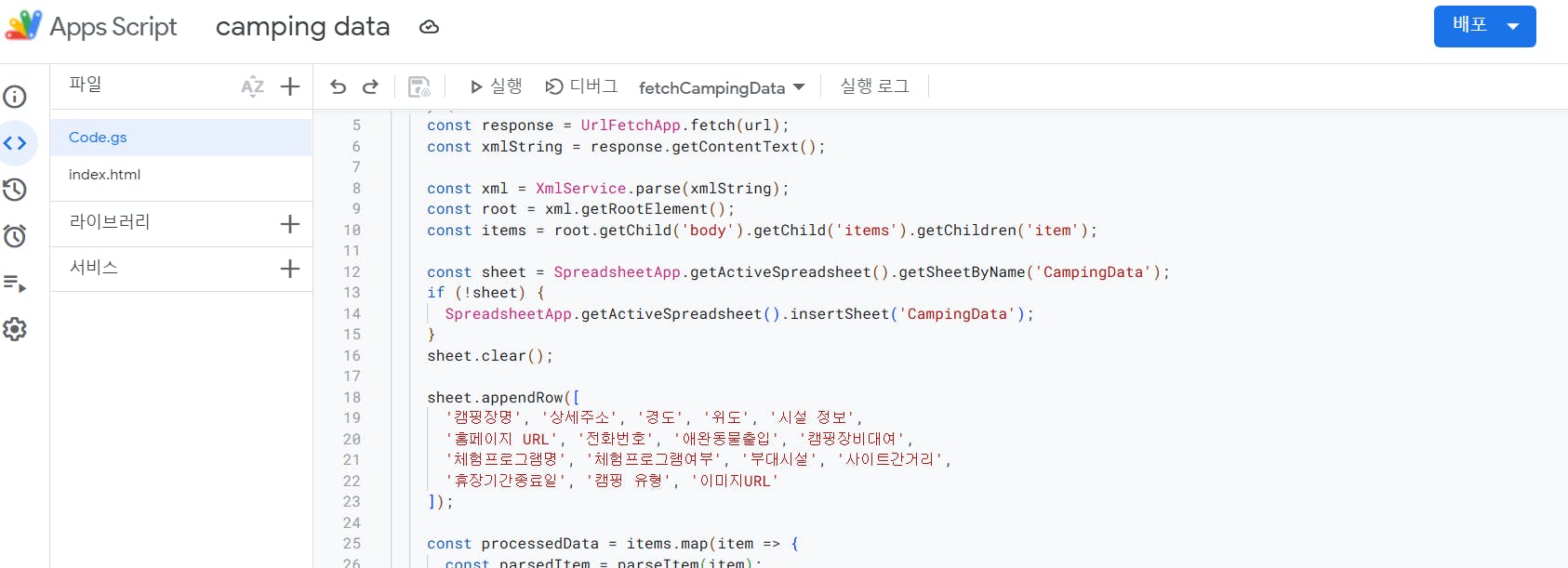Add a library with plus icon
The height and width of the screenshot is (568, 1568).
(x=290, y=224)
